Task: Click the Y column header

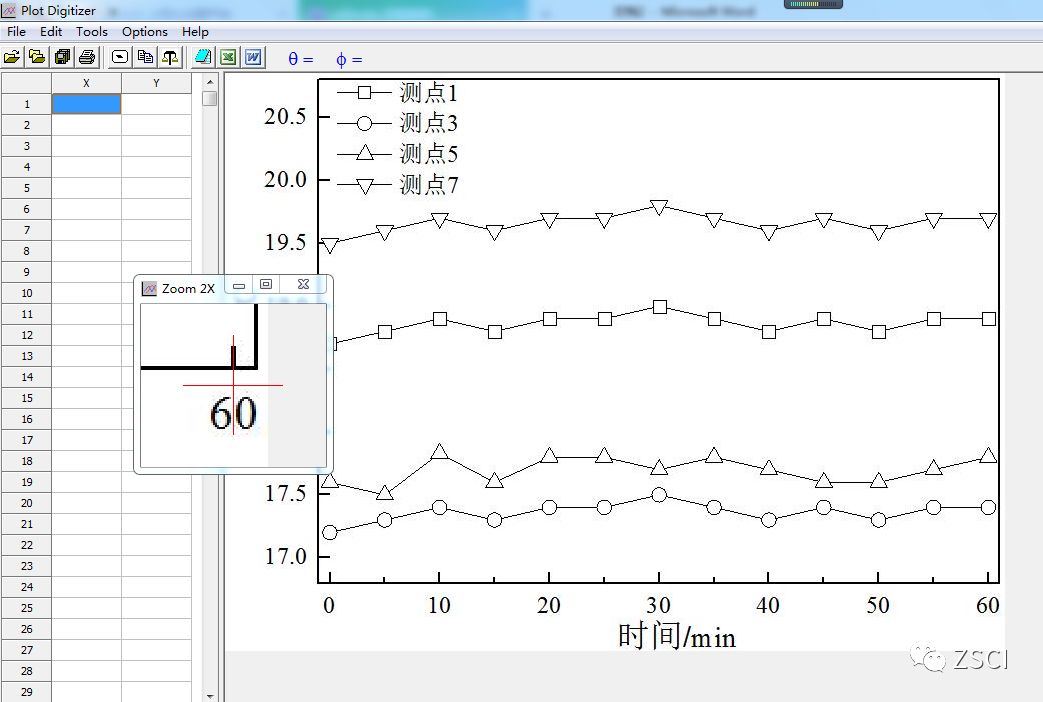Action: (x=156, y=83)
